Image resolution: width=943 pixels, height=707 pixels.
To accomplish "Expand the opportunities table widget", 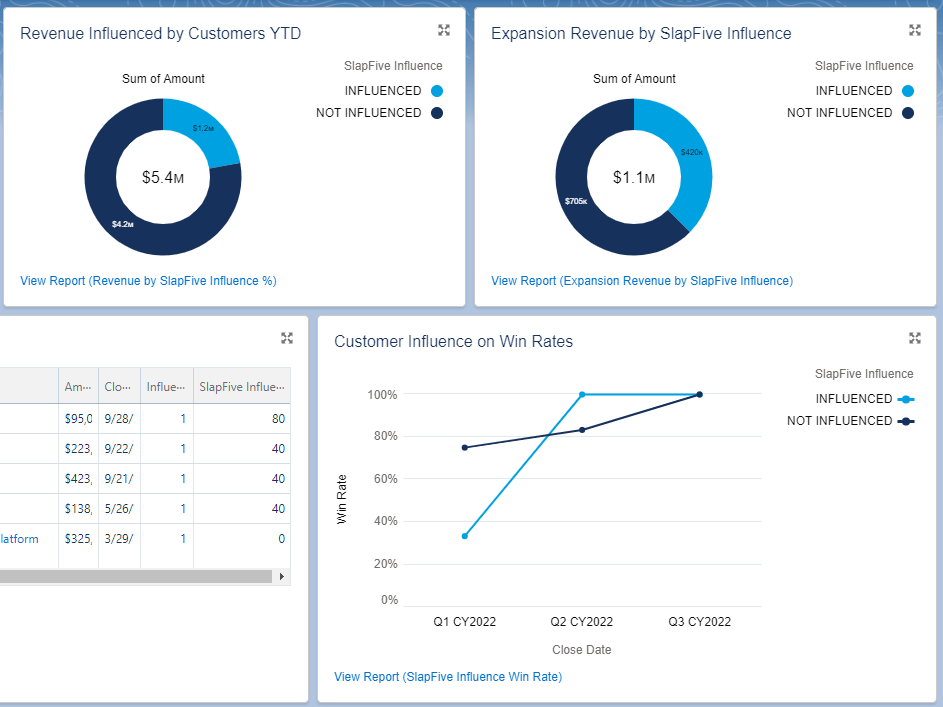I will click(287, 338).
